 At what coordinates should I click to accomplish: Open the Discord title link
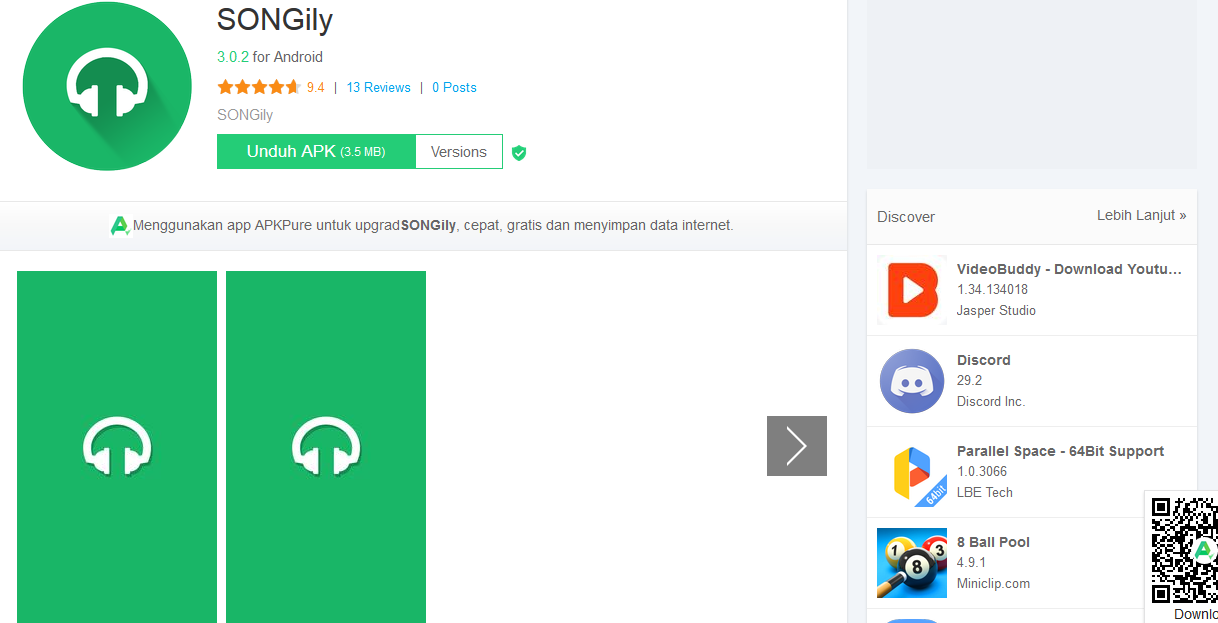[x=984, y=360]
